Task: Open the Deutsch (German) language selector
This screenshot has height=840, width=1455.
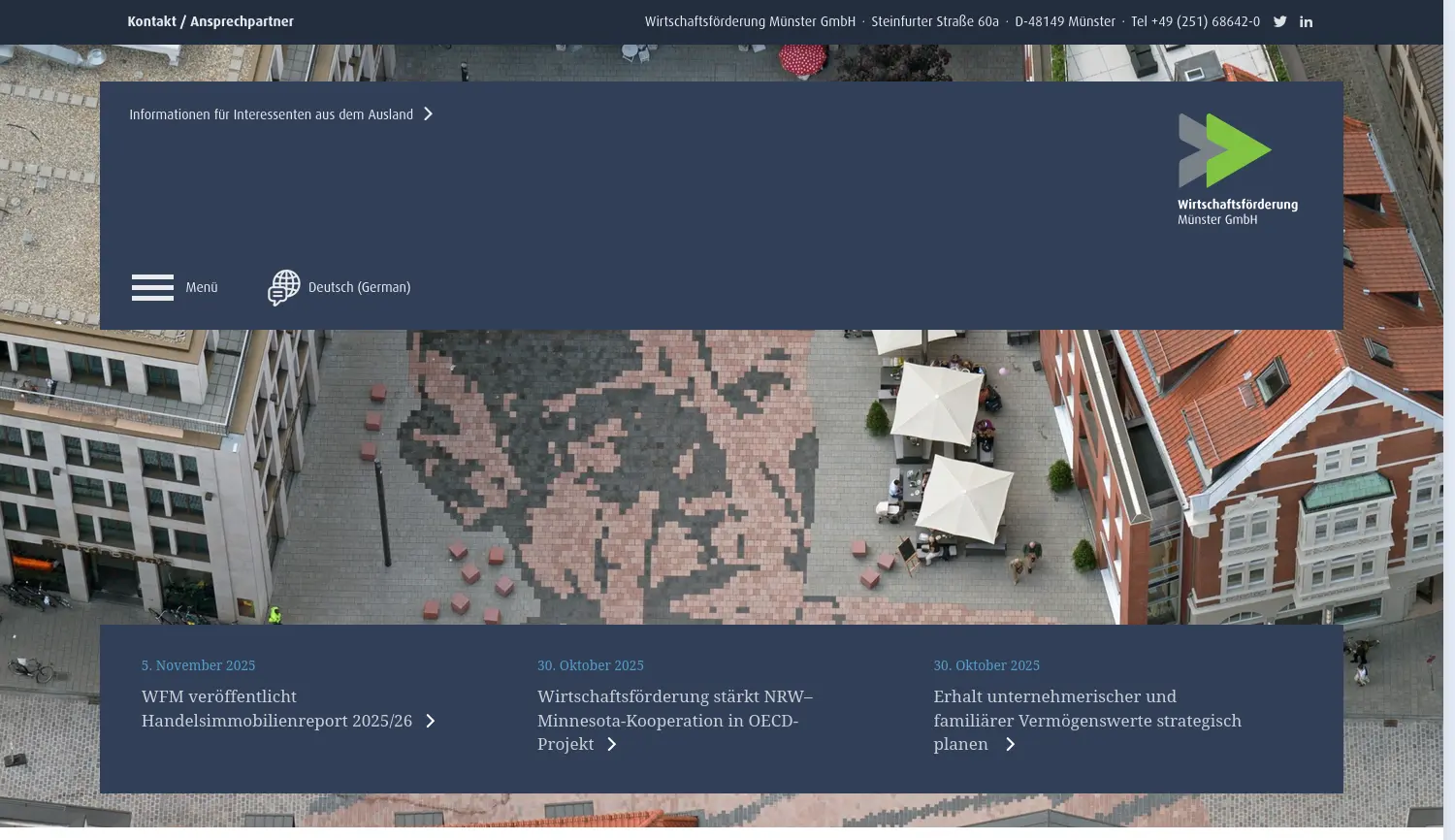Action: (x=359, y=287)
